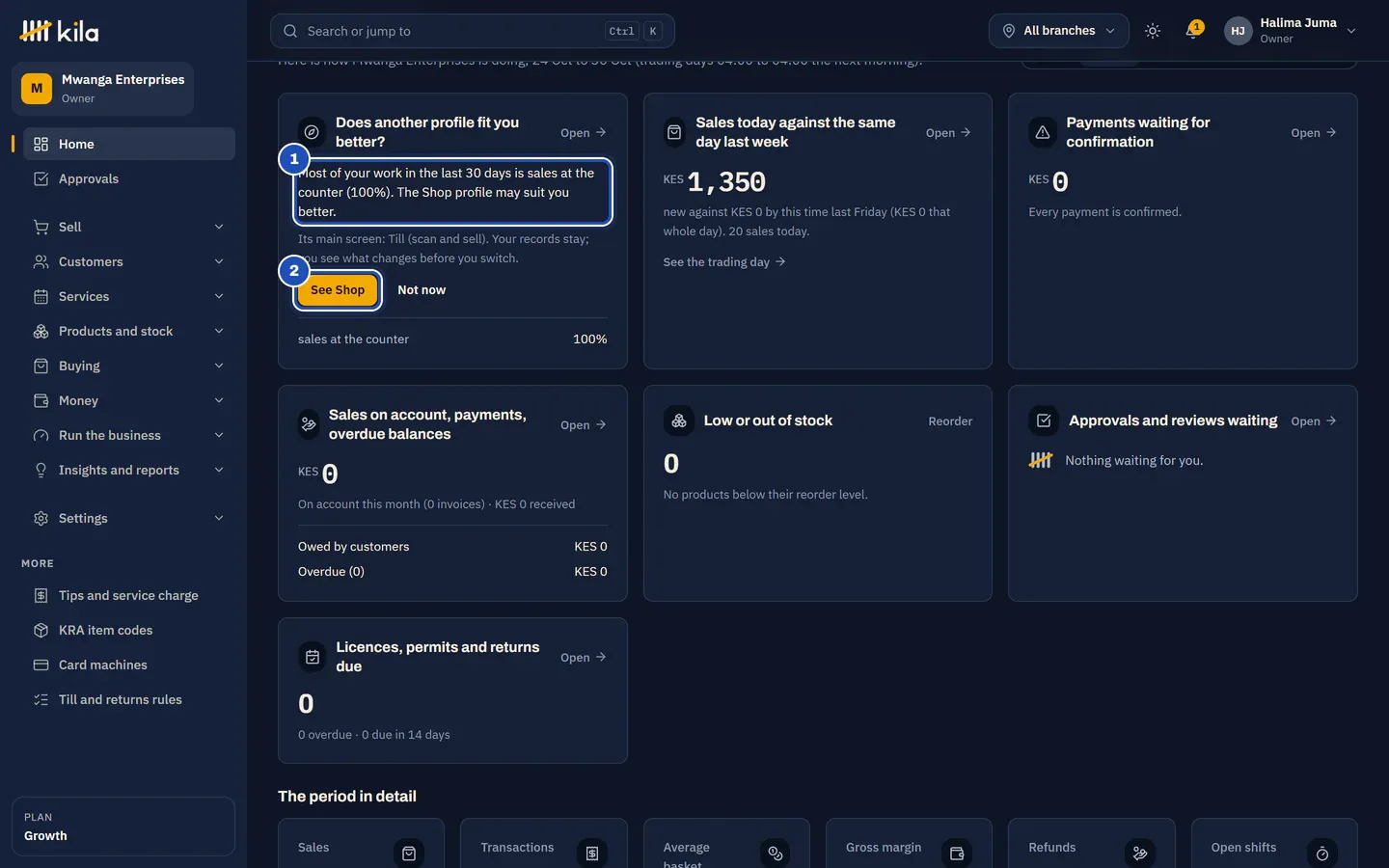Click the Low or out of stock boxes icon

pyautogui.click(x=679, y=421)
